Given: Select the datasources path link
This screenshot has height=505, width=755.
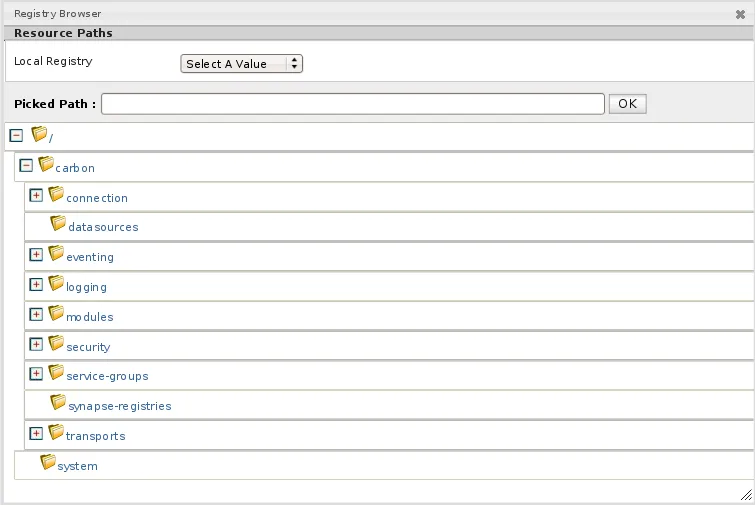Looking at the screenshot, I should click(103, 227).
